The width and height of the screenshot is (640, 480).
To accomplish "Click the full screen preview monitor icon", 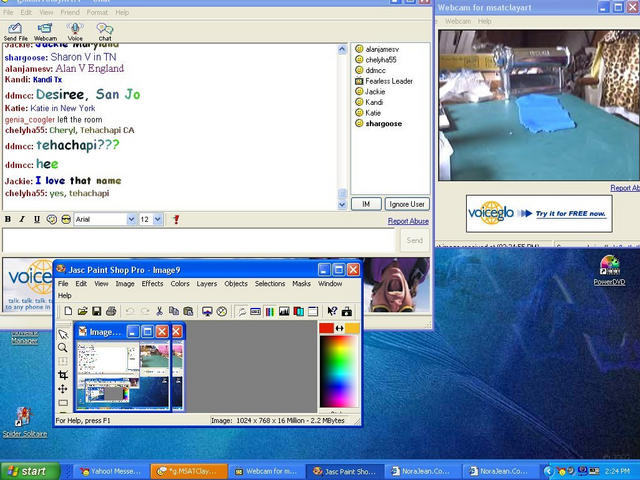I will click(x=207, y=311).
